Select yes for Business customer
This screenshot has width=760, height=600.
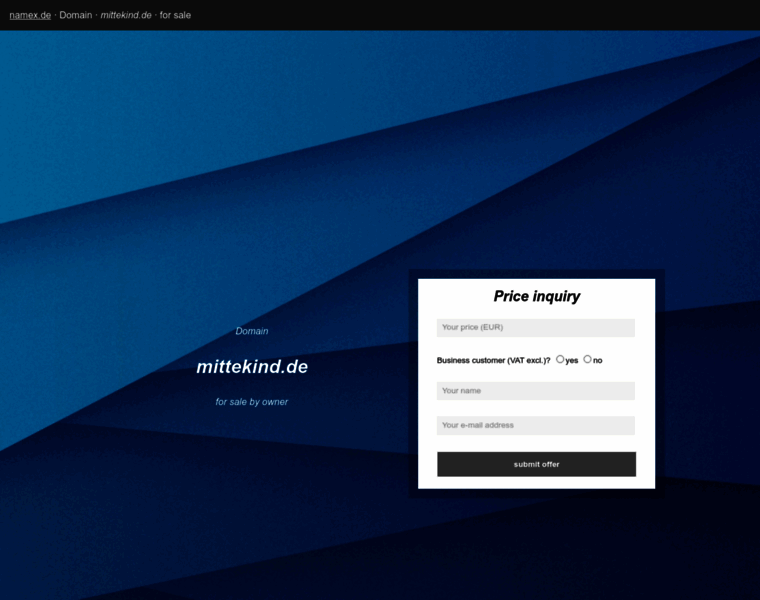560,359
